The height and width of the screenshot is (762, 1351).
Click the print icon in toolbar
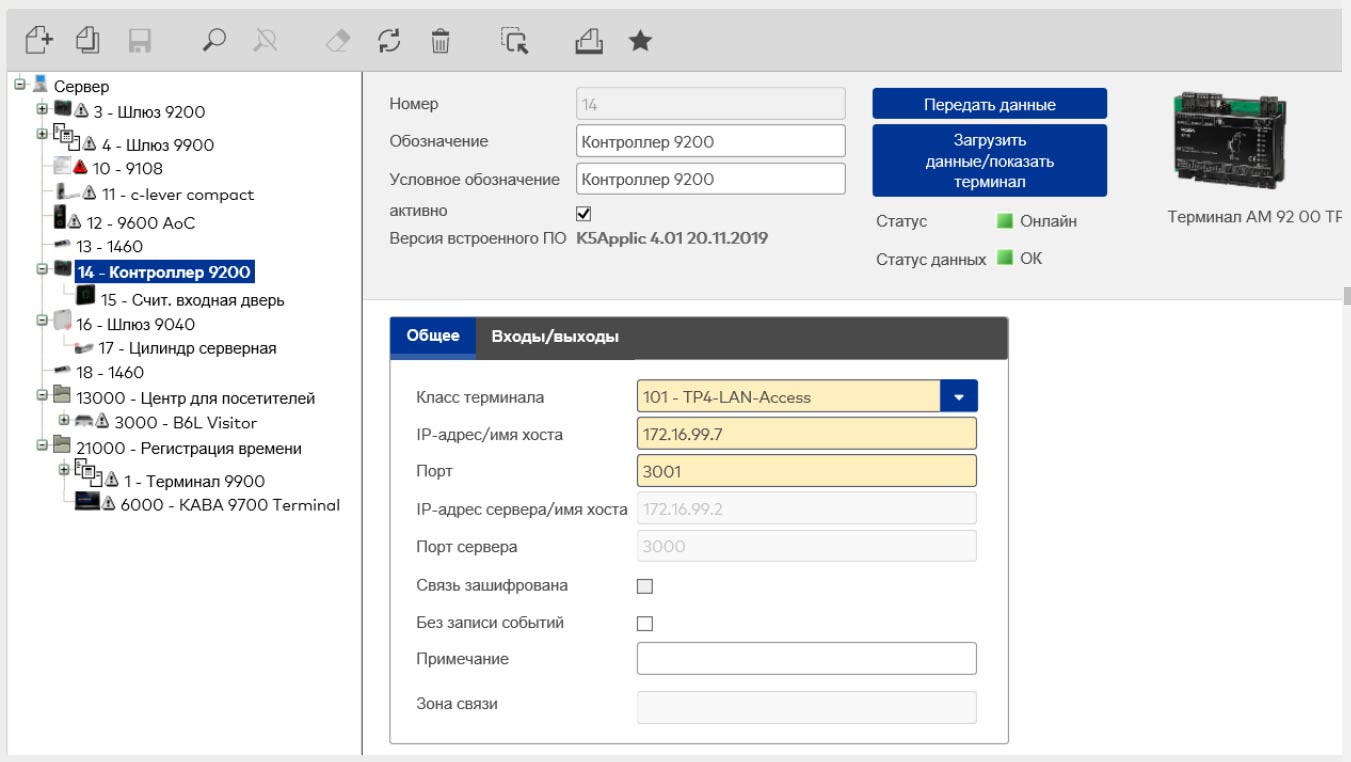pyautogui.click(x=589, y=40)
